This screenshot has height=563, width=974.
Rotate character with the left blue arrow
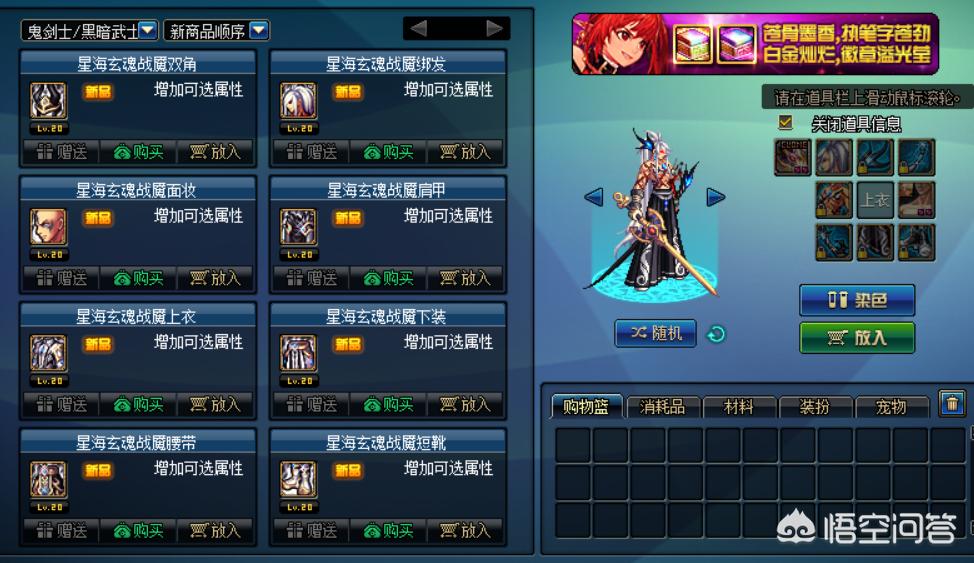[594, 198]
